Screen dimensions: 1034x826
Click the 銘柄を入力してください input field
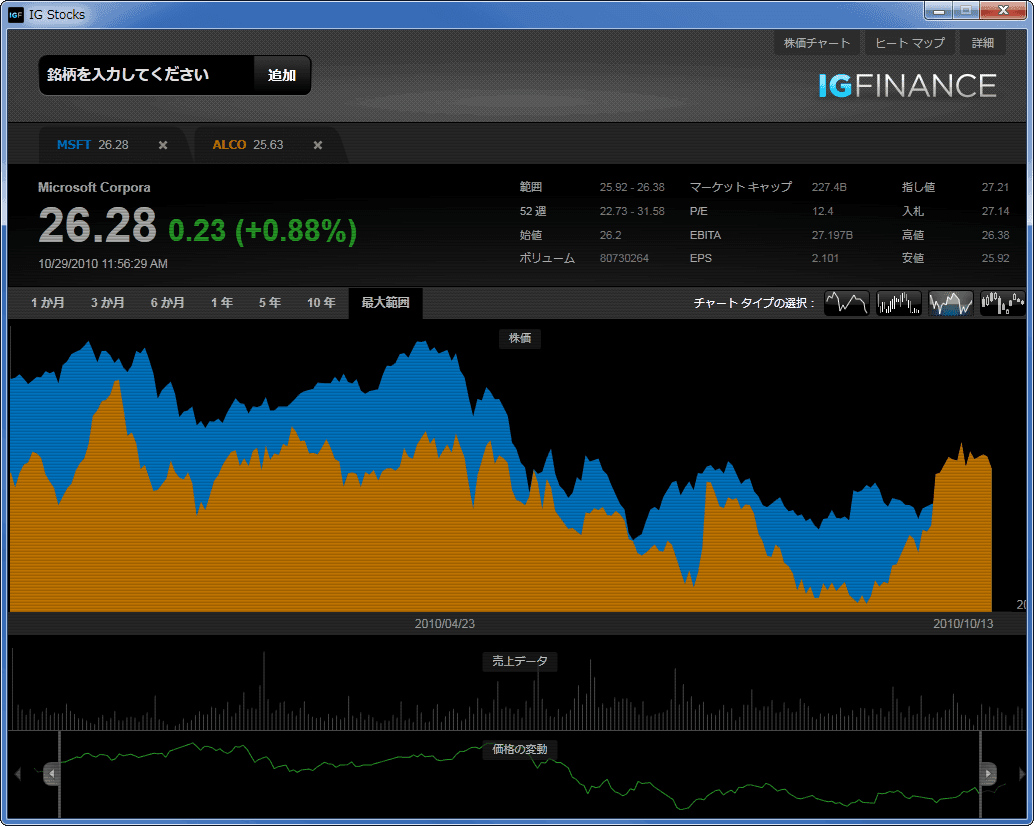coord(146,75)
